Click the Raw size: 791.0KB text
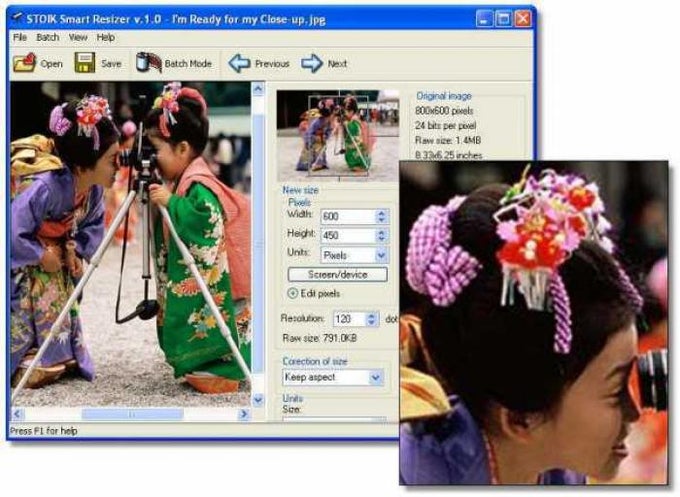Image resolution: width=680 pixels, height=497 pixels. click(320, 338)
